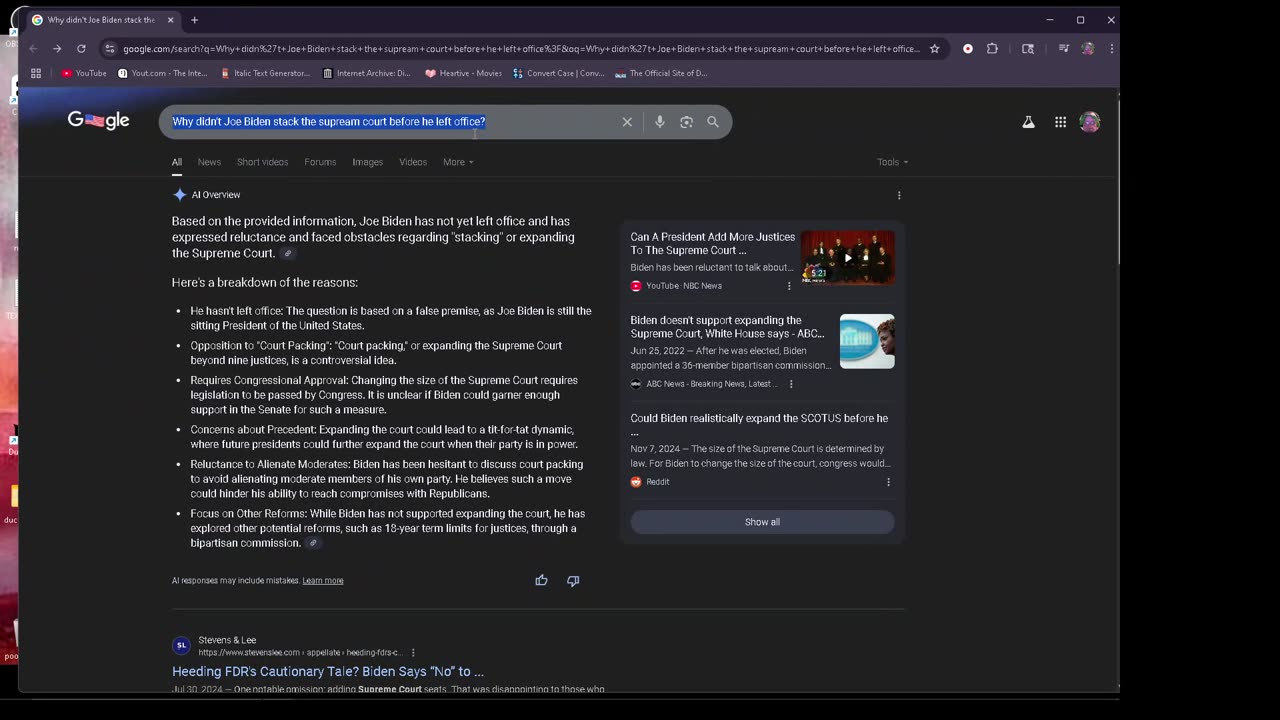The height and width of the screenshot is (720, 1280).
Task: Open the Chrome profile avatar
Action: pyautogui.click(x=1088, y=49)
